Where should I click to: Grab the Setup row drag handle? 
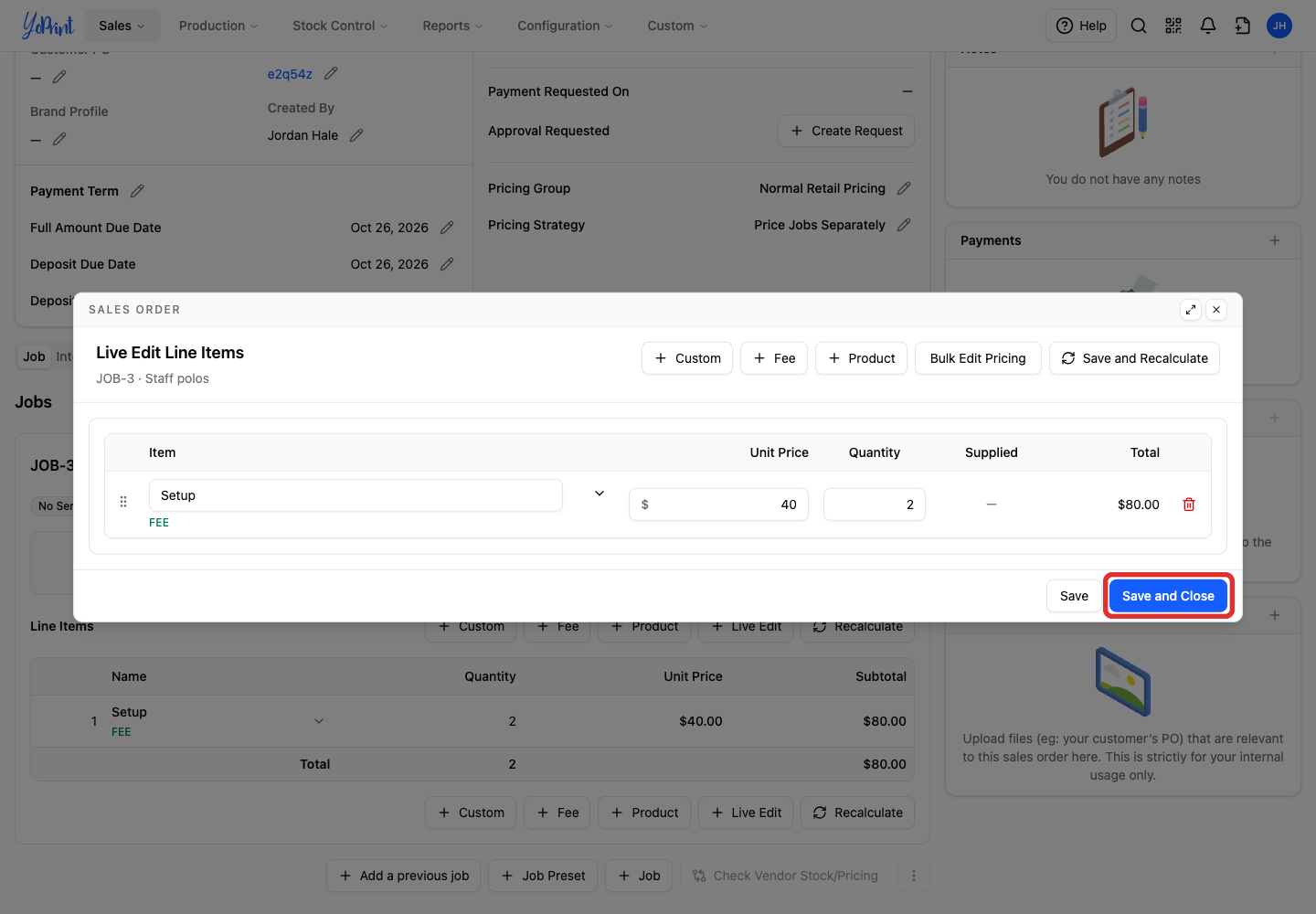point(123,502)
